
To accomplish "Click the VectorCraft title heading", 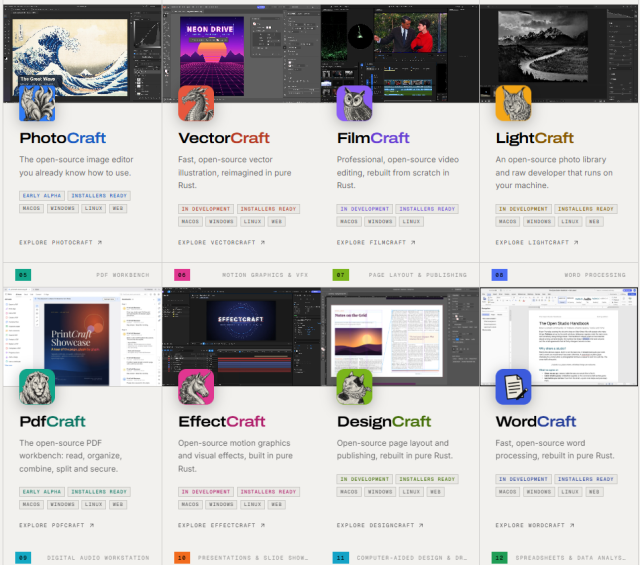I will click(x=224, y=138).
